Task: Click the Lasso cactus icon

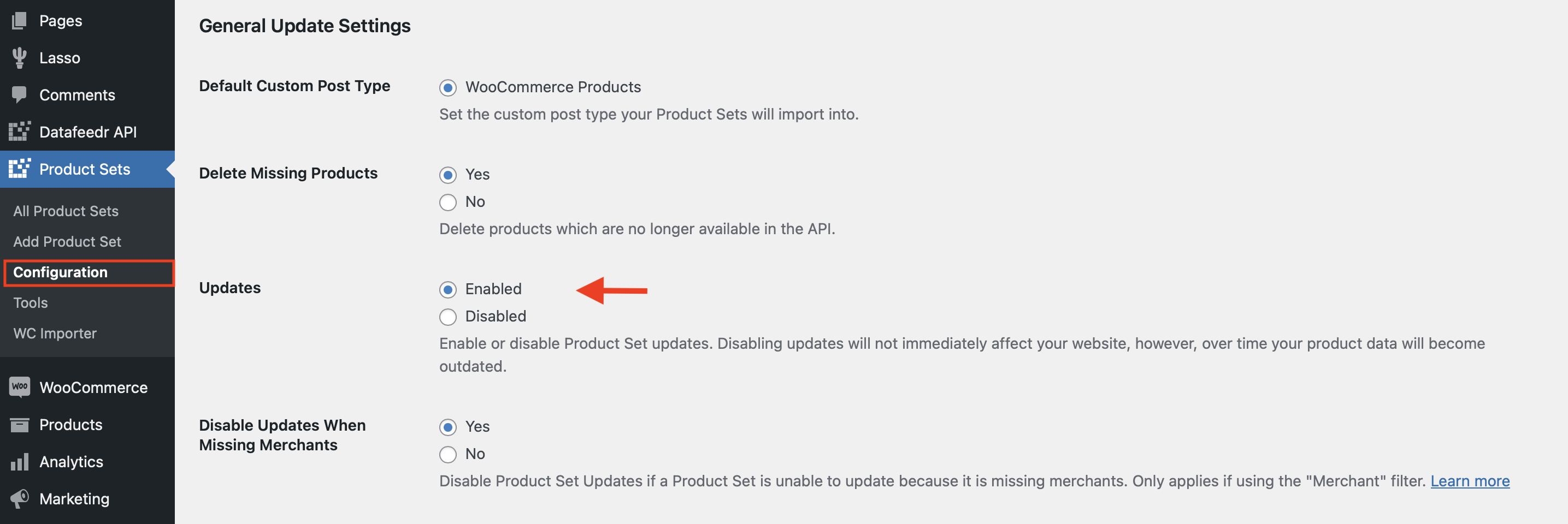Action: point(20,58)
